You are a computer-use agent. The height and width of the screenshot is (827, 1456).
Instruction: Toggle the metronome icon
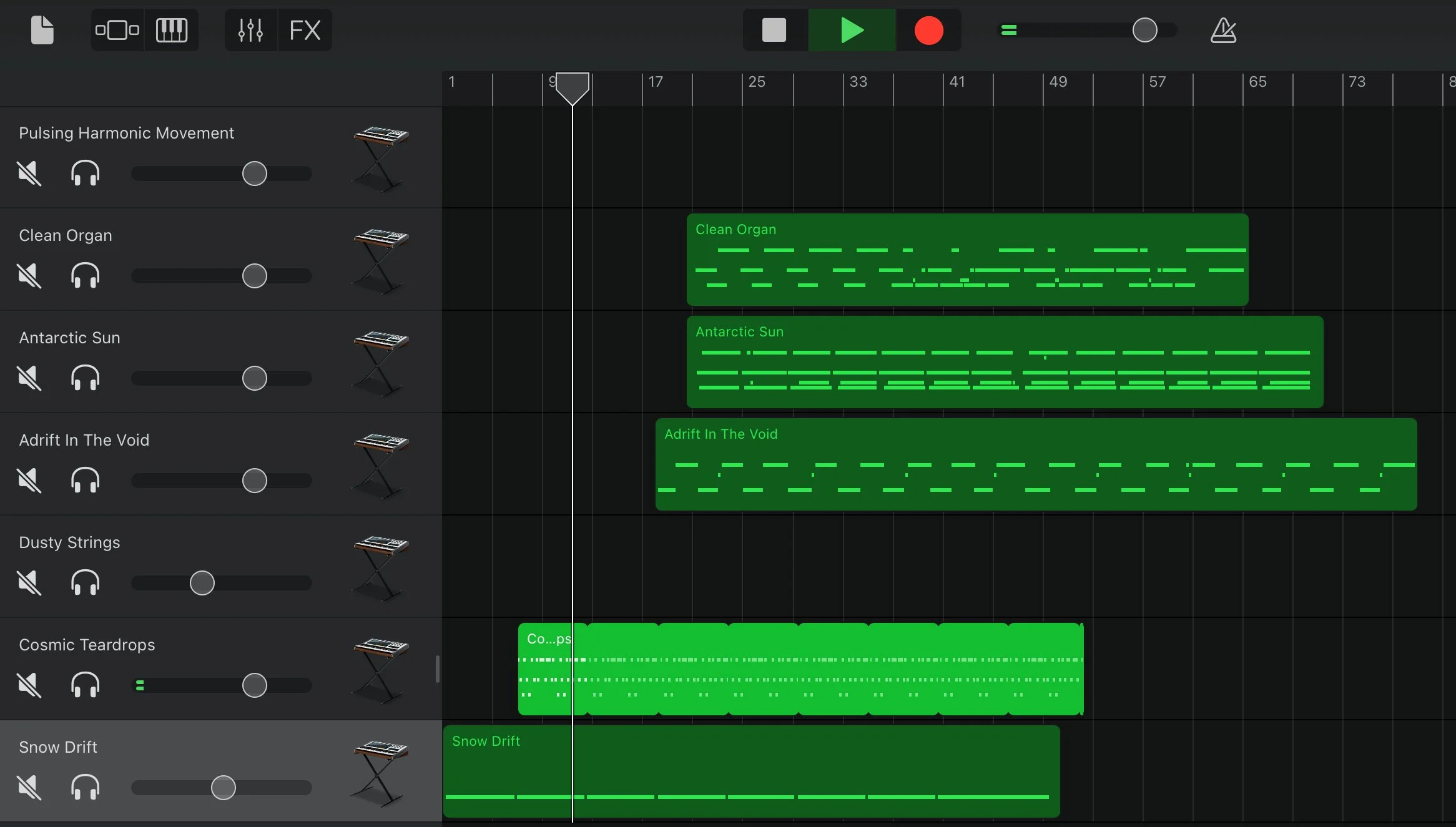pos(1223,29)
